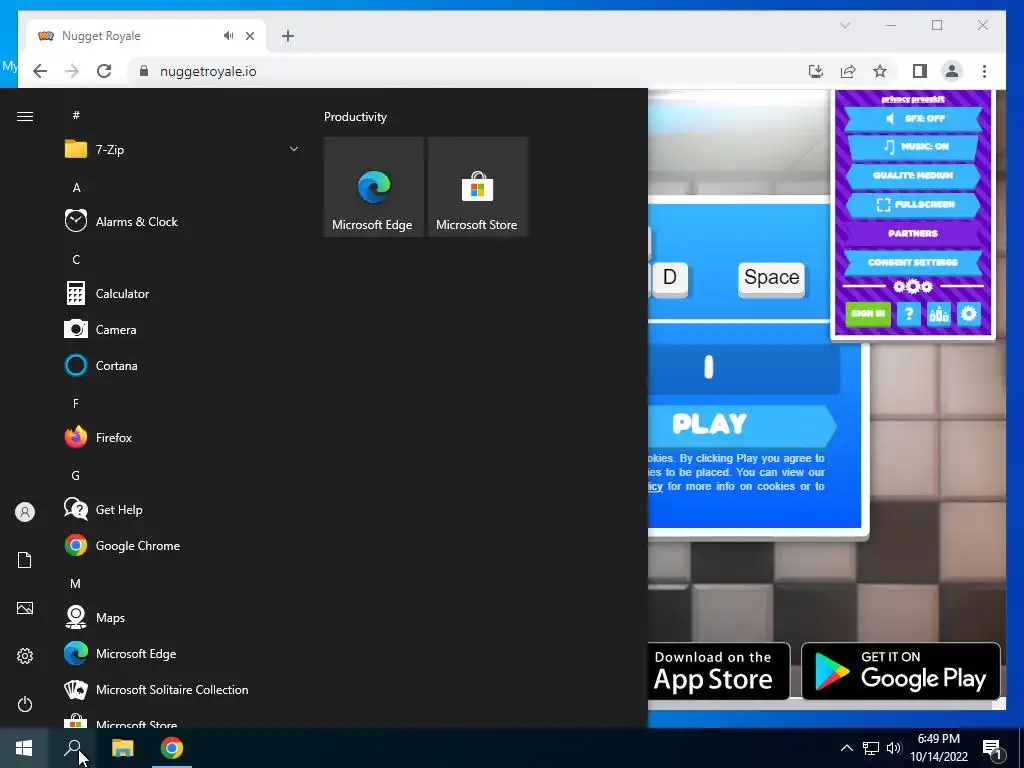Open Microsoft Edge in the app list
Viewport: 1024px width, 768px height.
[x=182, y=654]
